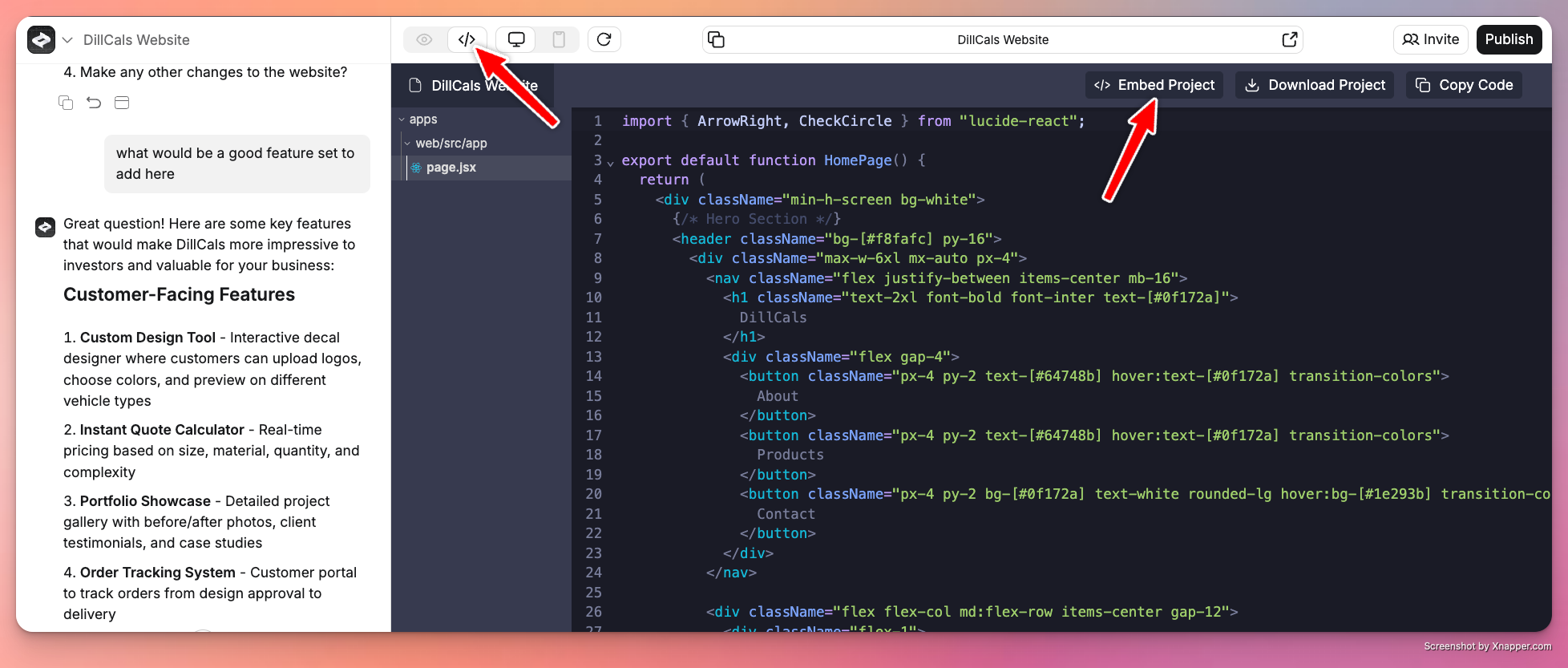Click the undo arrow icon below the message

tap(94, 103)
